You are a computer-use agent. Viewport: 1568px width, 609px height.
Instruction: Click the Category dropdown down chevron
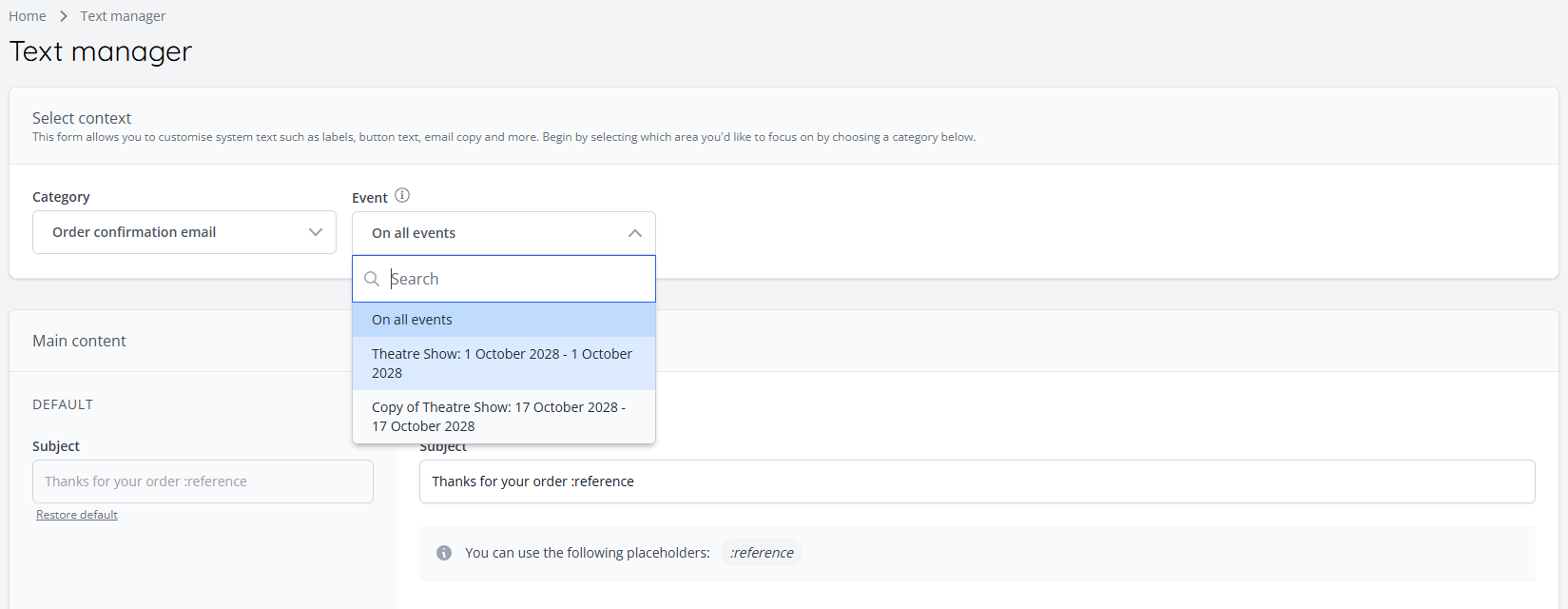[x=316, y=232]
